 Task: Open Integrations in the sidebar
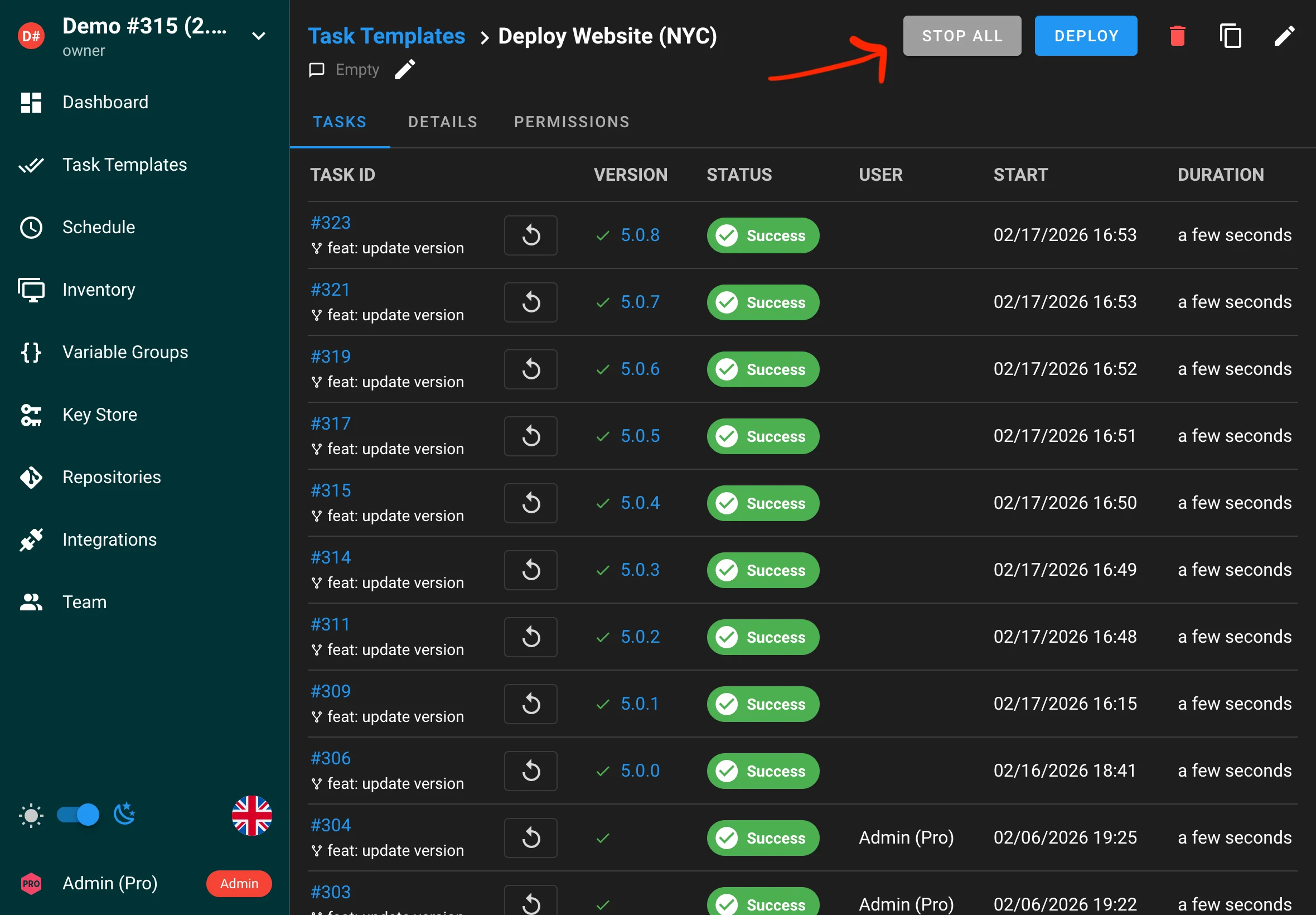point(109,540)
